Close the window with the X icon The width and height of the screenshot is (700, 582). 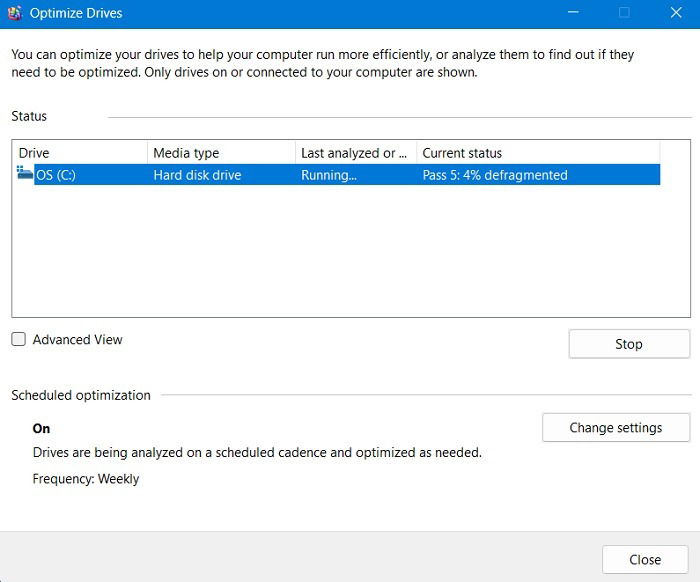pos(676,12)
